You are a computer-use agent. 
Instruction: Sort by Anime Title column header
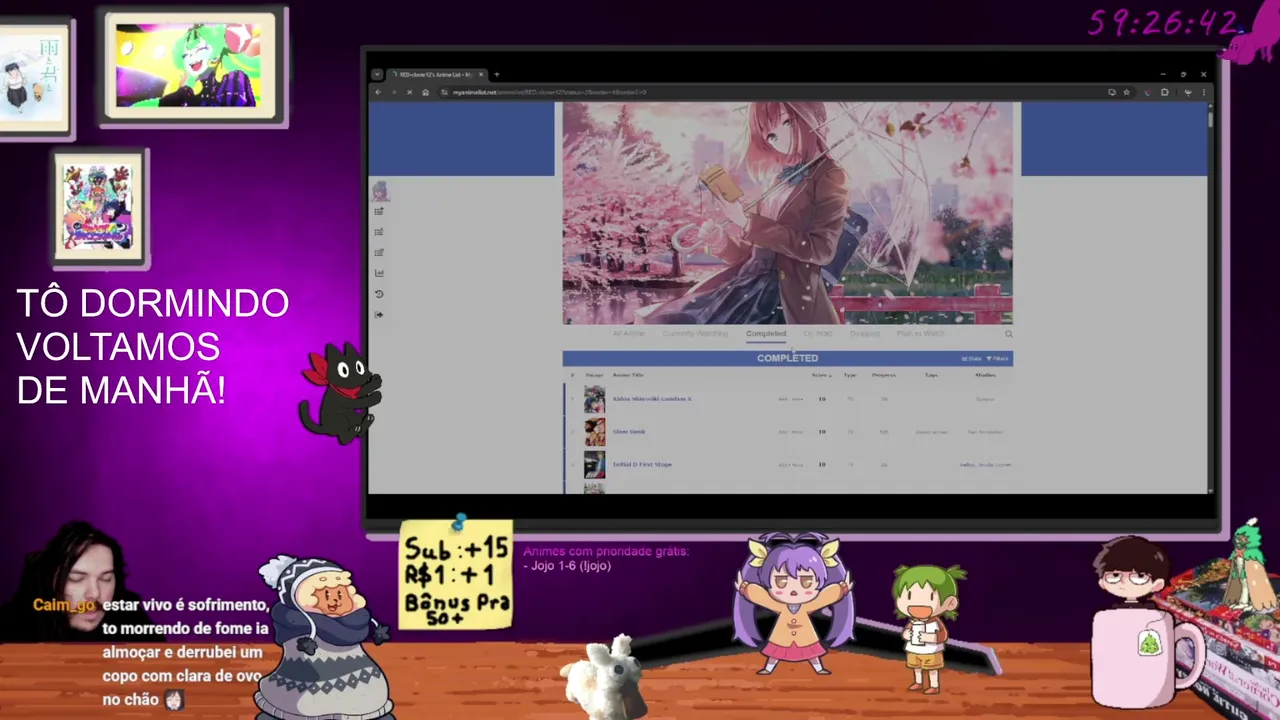pos(628,375)
